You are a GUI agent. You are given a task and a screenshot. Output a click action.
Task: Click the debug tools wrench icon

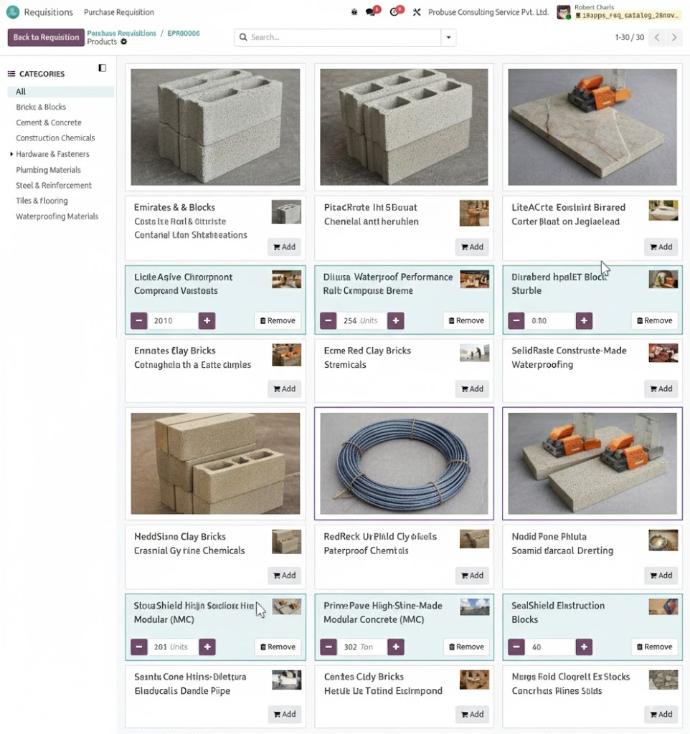click(x=417, y=12)
